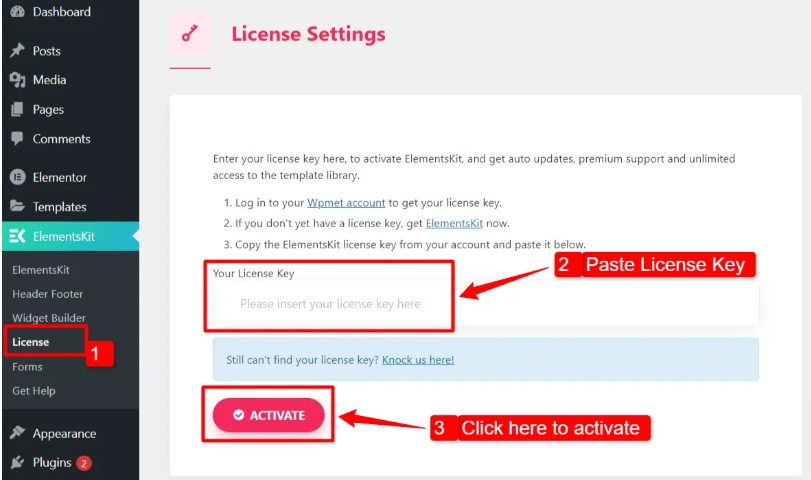Click the ElementsKit logo icon

17,237
